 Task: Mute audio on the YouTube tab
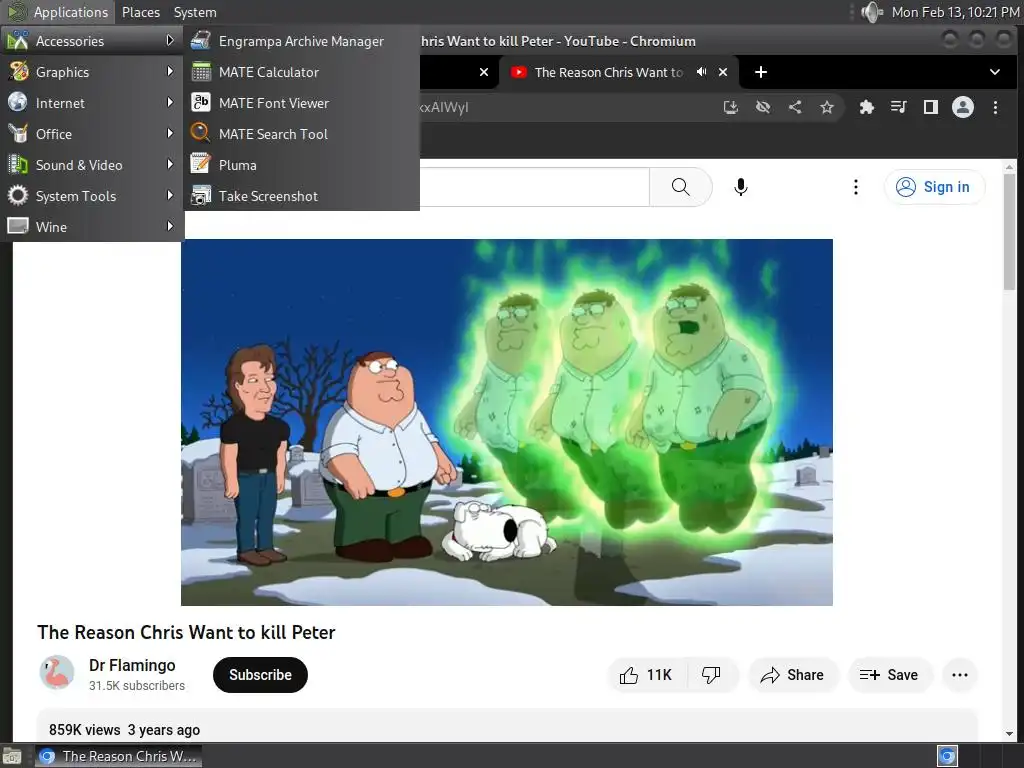[x=701, y=72]
